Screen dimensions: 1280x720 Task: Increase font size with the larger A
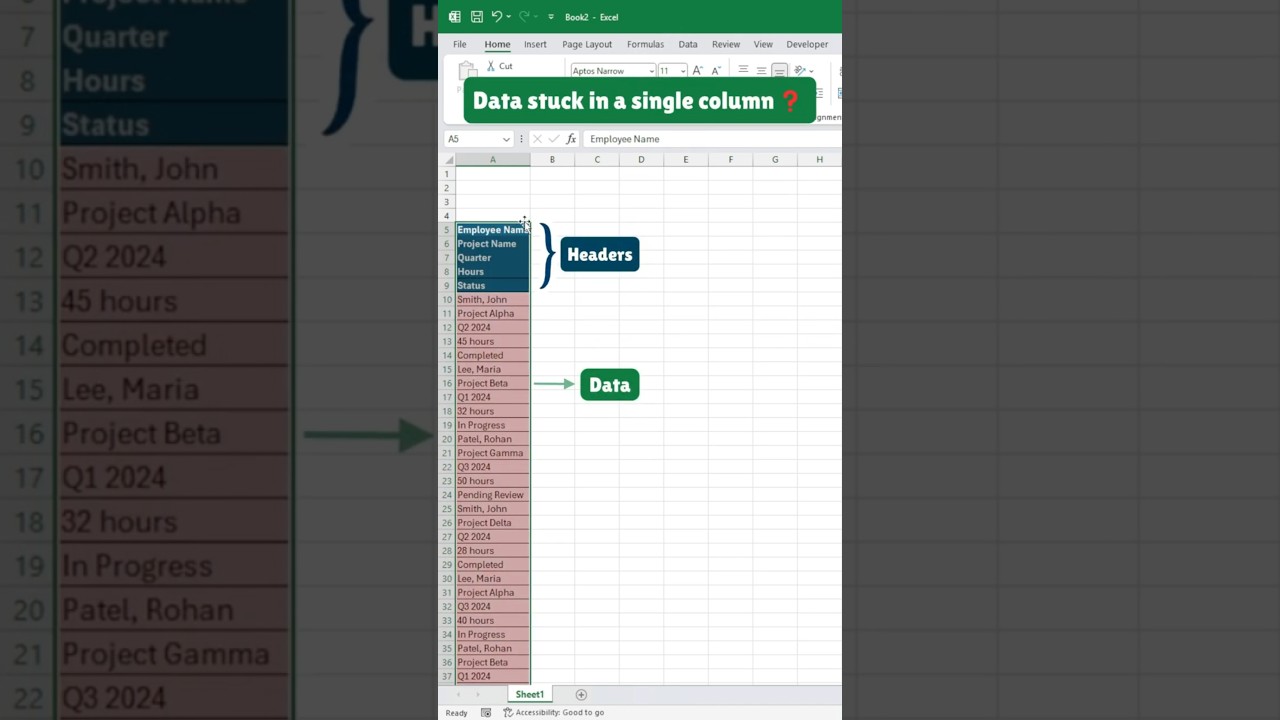pos(698,70)
